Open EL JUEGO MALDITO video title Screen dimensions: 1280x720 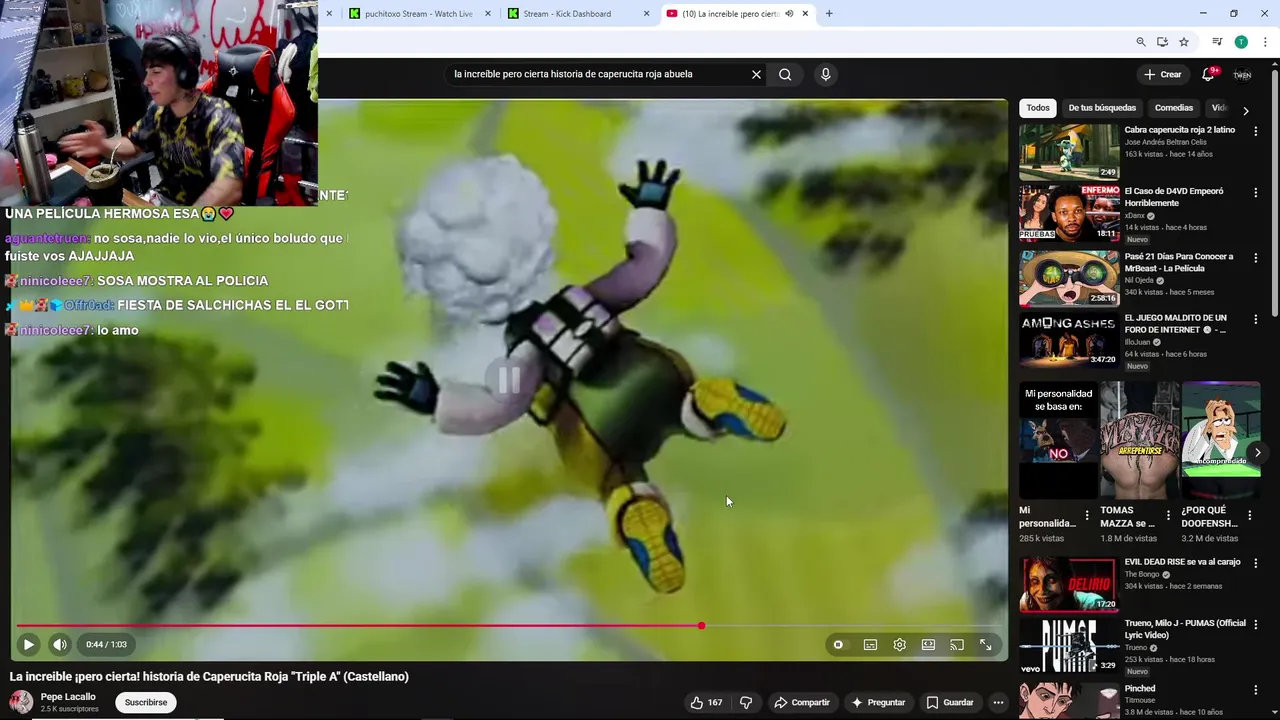point(1175,324)
